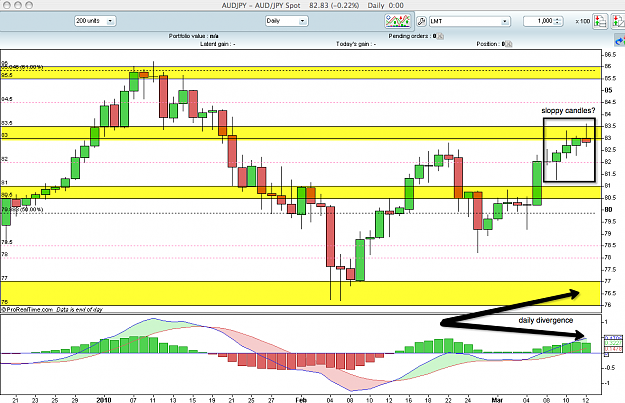Increase quantity with stepper up arrow
Viewport: 625px width, 403px height.
tap(558, 19)
